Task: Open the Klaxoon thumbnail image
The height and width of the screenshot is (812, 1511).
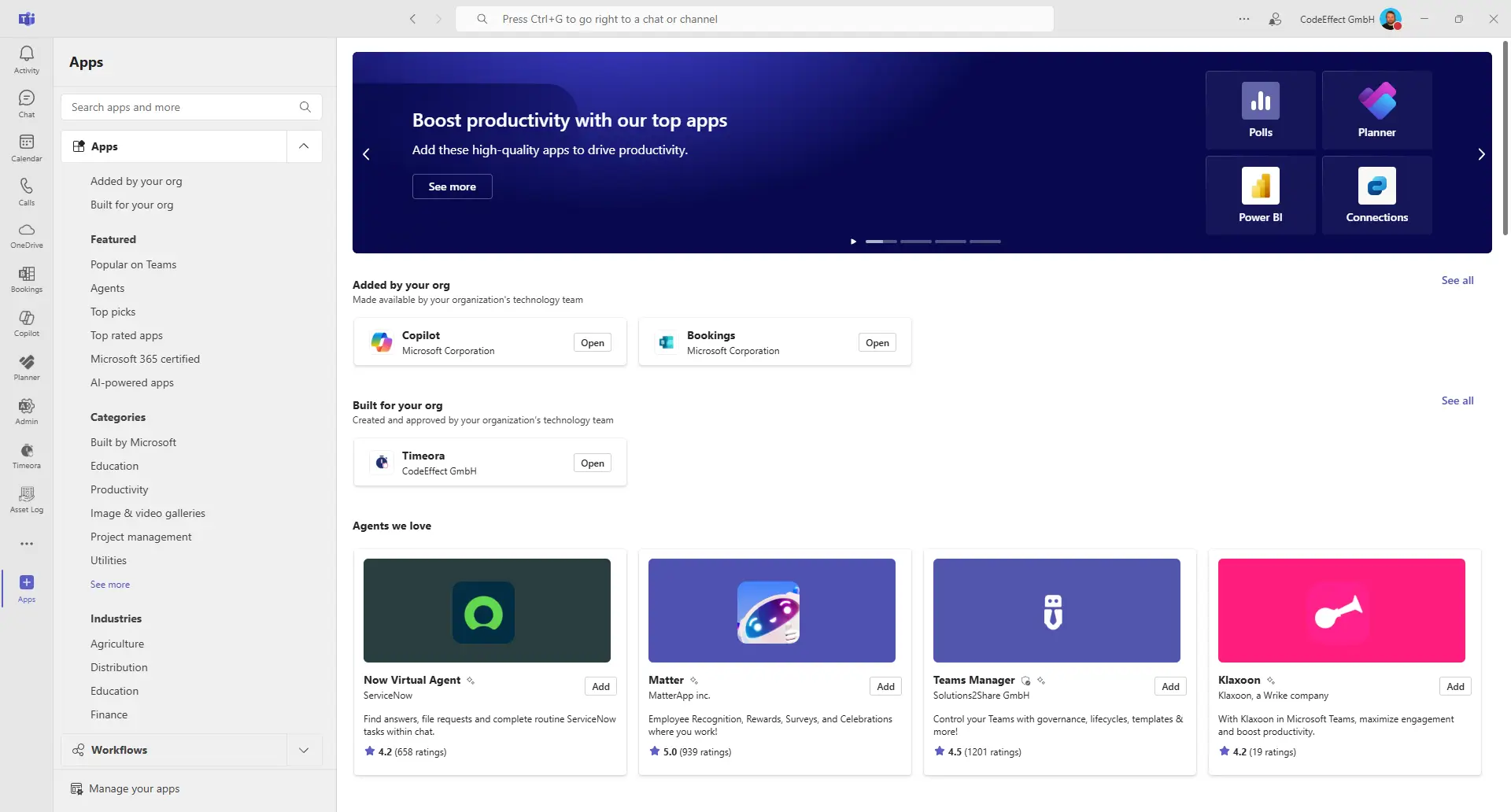Action: click(1342, 611)
